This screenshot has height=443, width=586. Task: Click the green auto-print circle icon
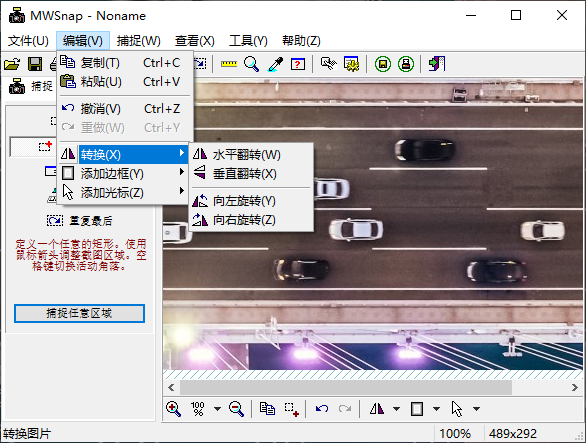click(x=406, y=64)
